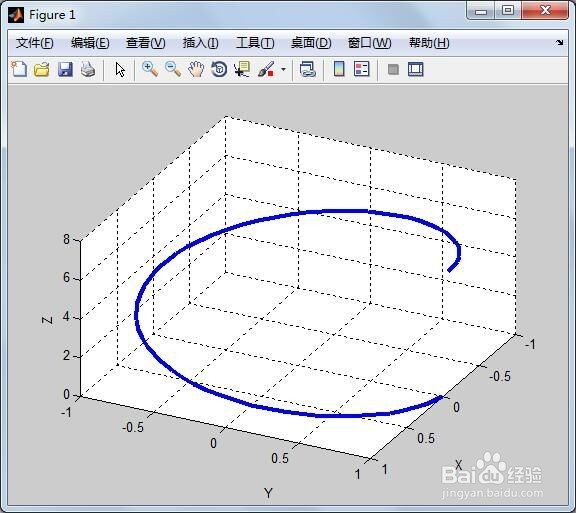Activate the Zoom In magnifier tool
Image resolution: width=576 pixels, height=513 pixels.
150,69
